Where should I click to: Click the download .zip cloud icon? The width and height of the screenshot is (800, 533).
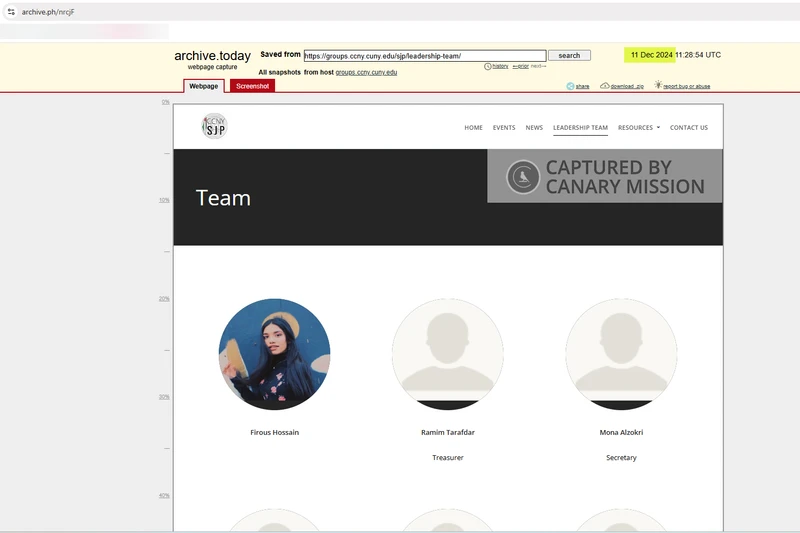coord(605,86)
